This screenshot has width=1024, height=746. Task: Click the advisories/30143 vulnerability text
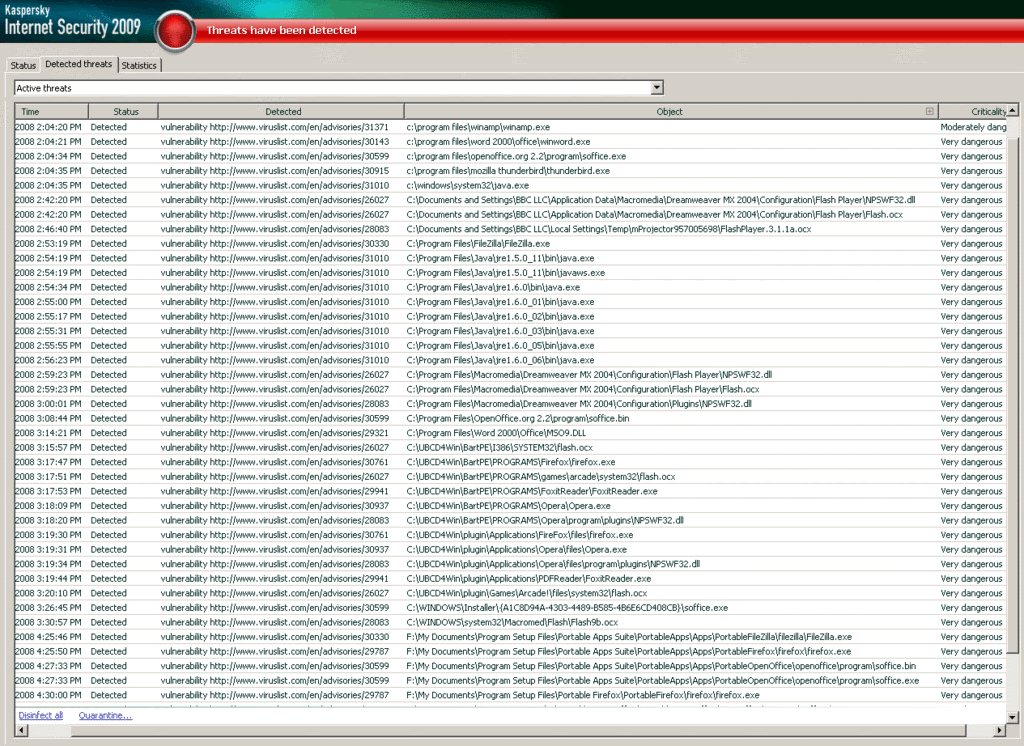tap(274, 142)
